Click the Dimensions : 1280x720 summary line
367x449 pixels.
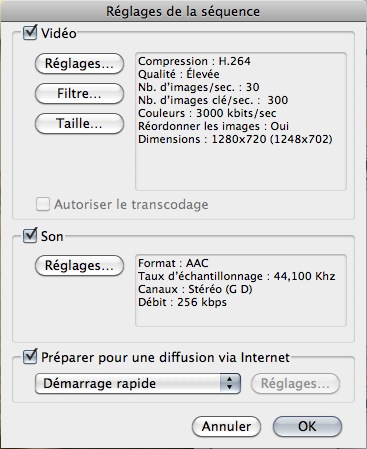tap(235, 139)
